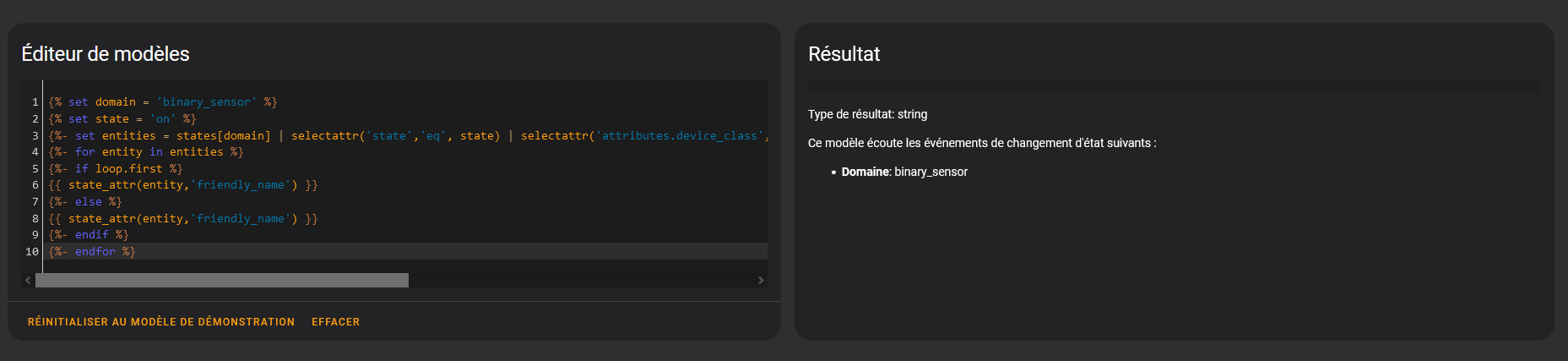The width and height of the screenshot is (1568, 361).
Task: Click the right arrow of the horizontal scrollbar
Action: coord(761,280)
